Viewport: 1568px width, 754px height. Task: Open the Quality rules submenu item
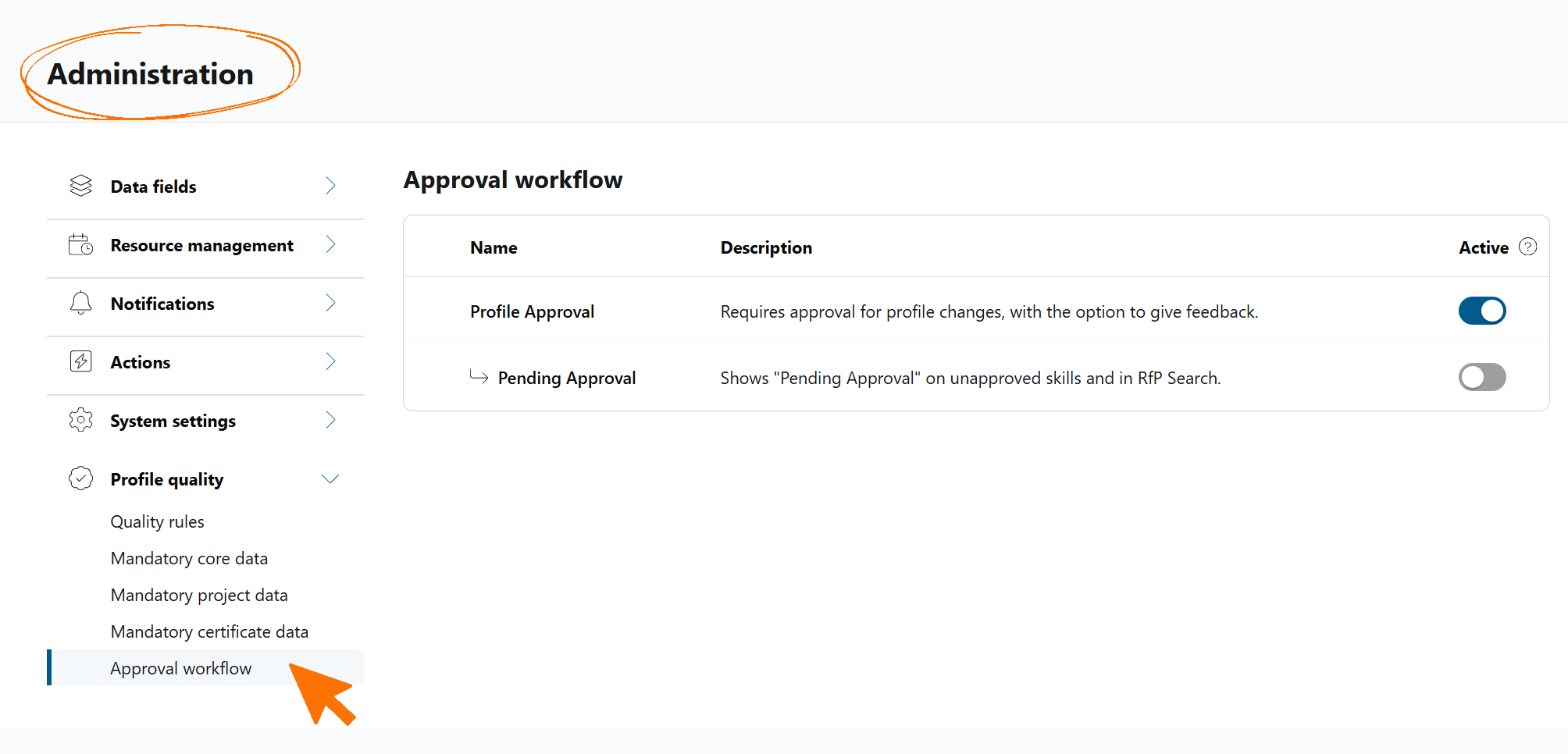(x=157, y=521)
